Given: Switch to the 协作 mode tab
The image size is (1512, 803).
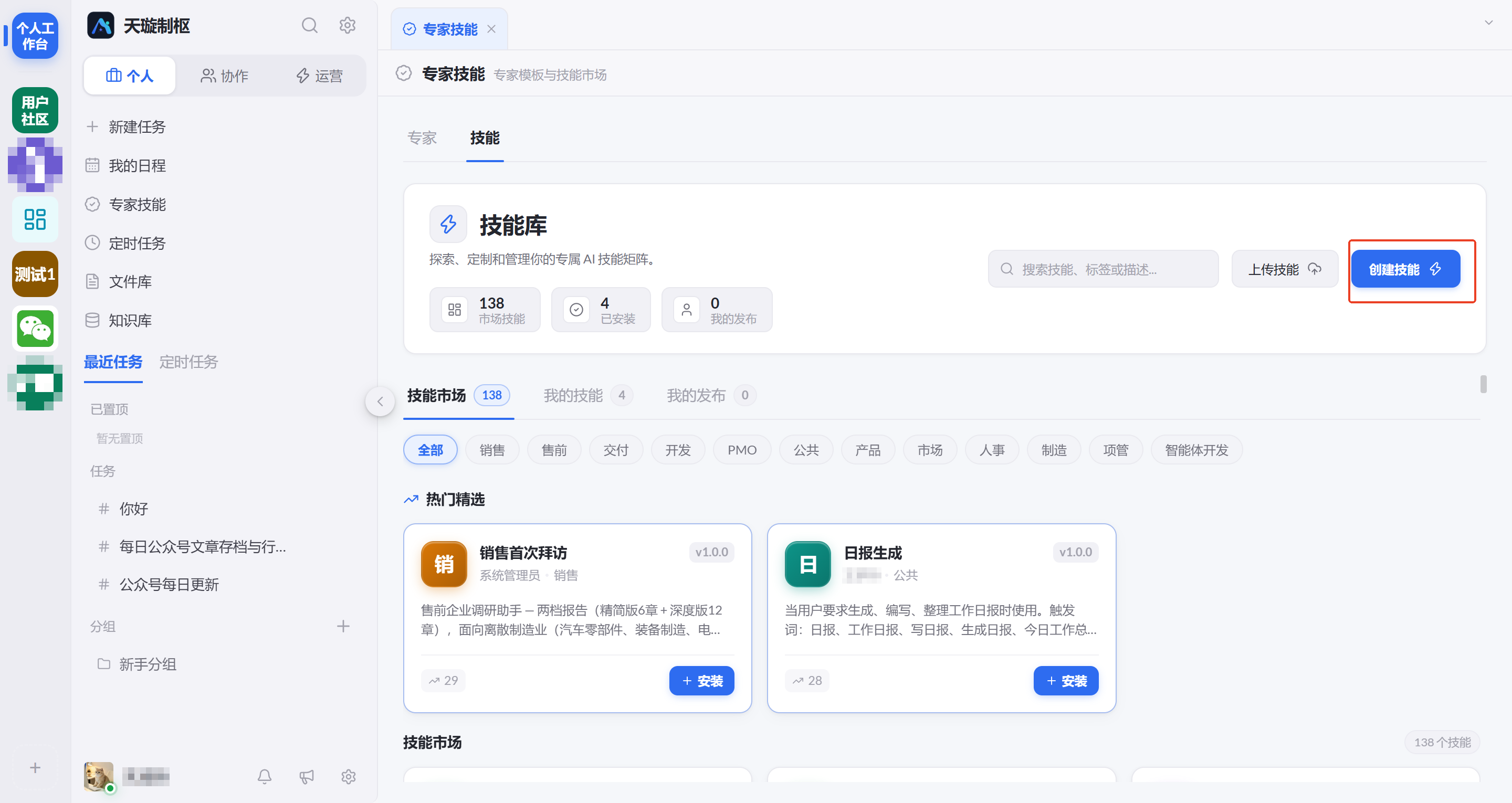Looking at the screenshot, I should [224, 76].
